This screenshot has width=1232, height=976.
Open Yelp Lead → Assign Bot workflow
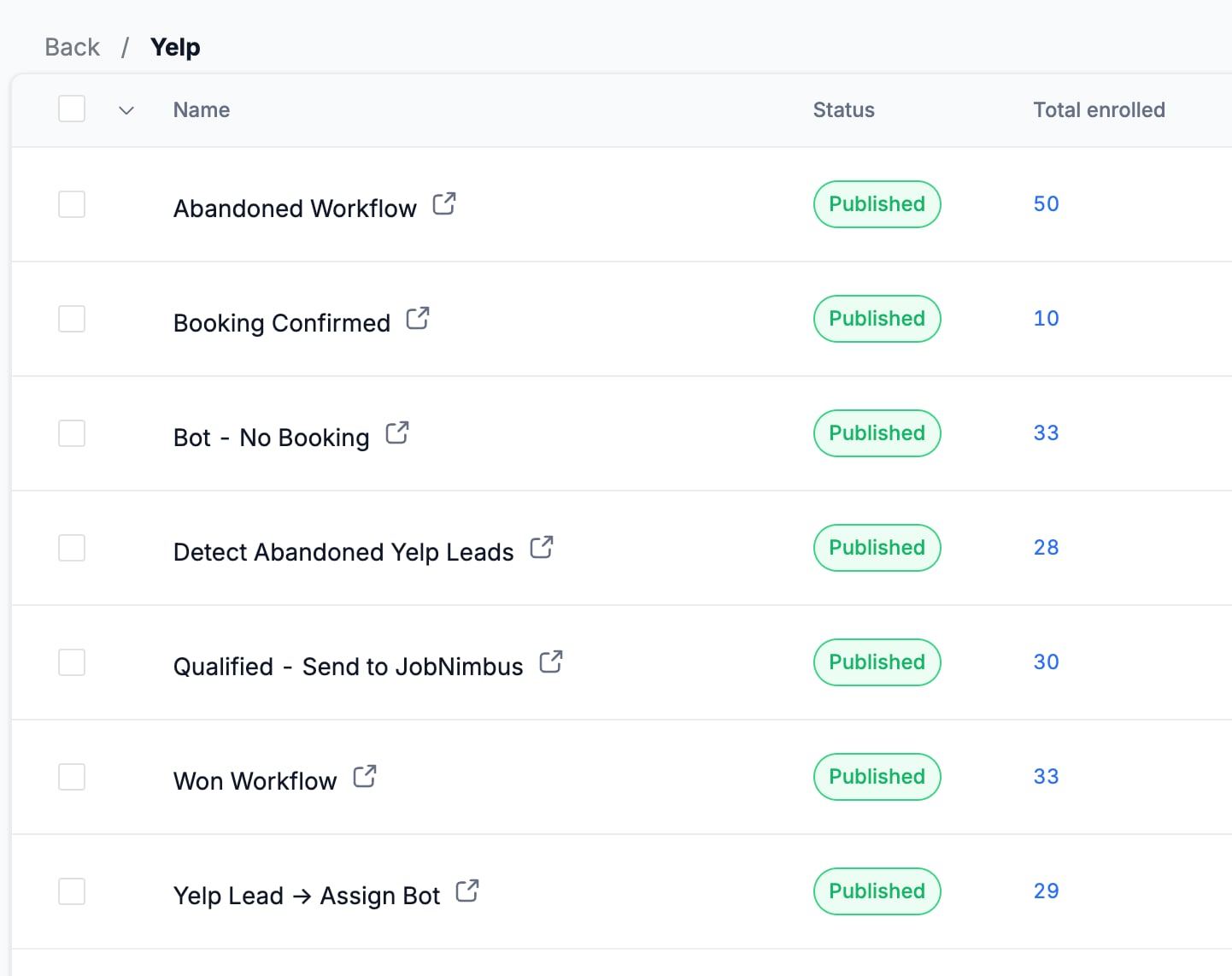tap(307, 896)
